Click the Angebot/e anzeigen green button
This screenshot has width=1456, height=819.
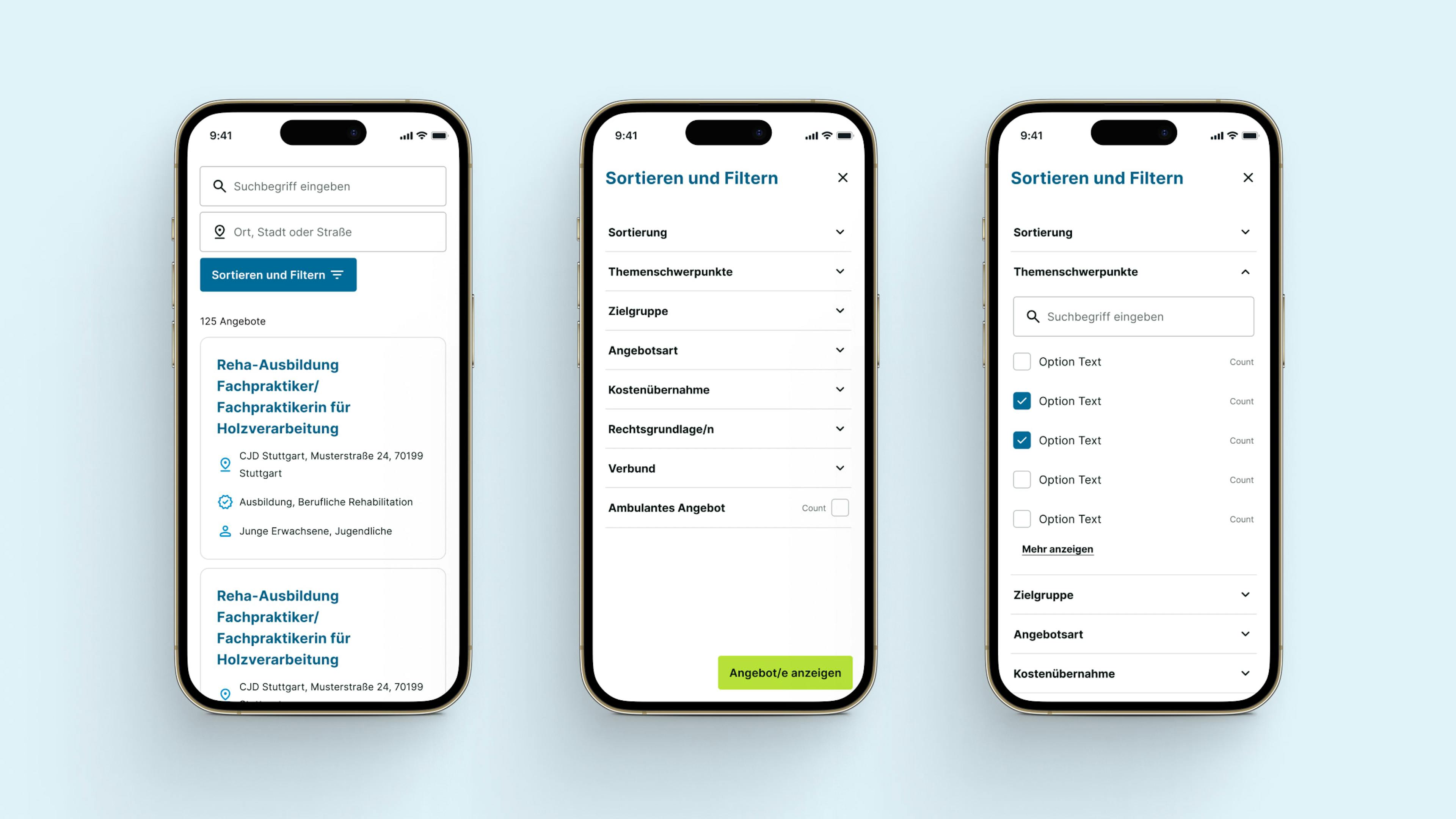coord(785,672)
